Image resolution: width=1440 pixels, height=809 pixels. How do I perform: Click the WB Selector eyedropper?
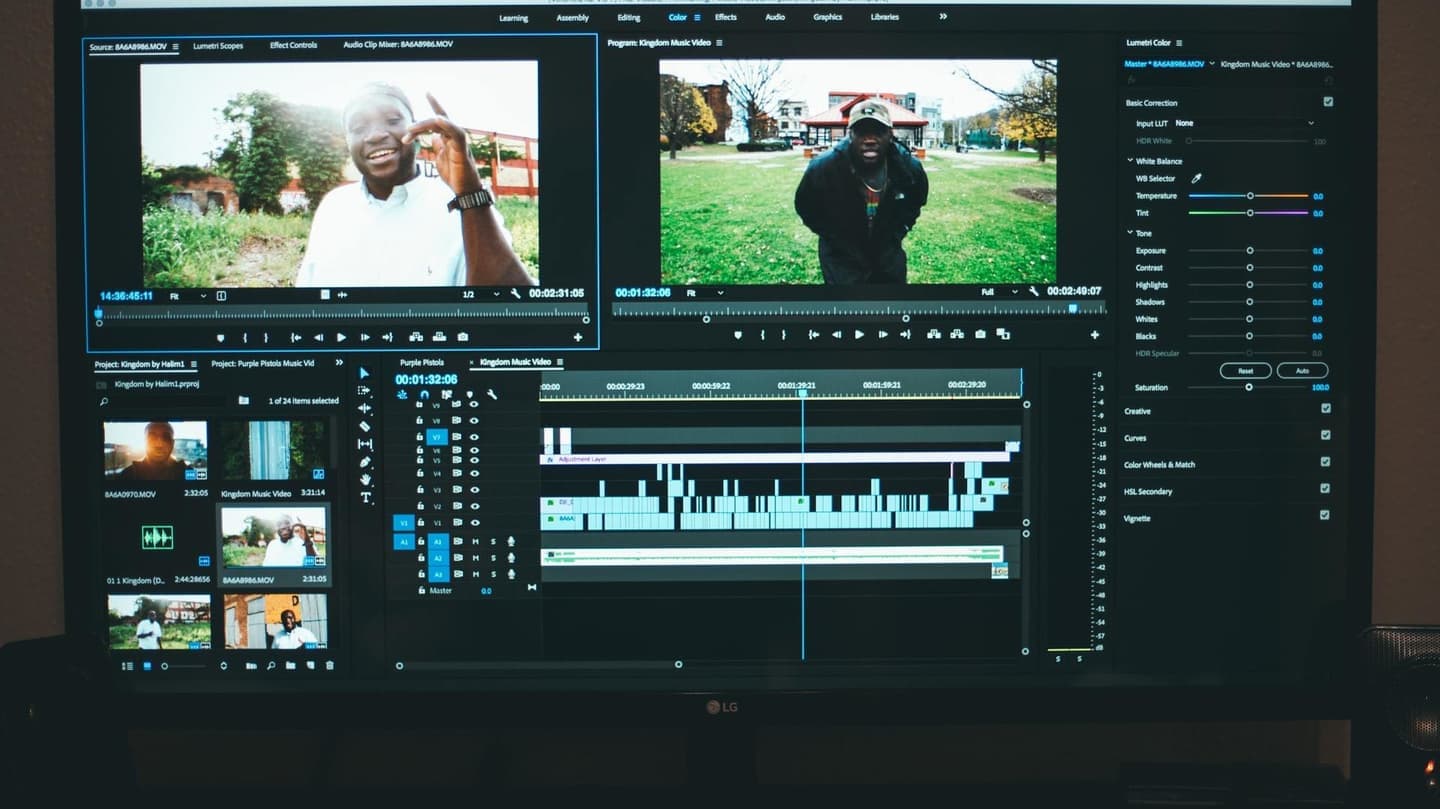point(1196,178)
